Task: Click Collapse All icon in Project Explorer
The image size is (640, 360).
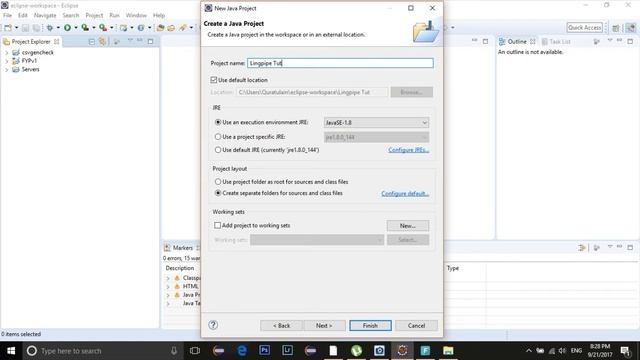Action: click(x=92, y=42)
